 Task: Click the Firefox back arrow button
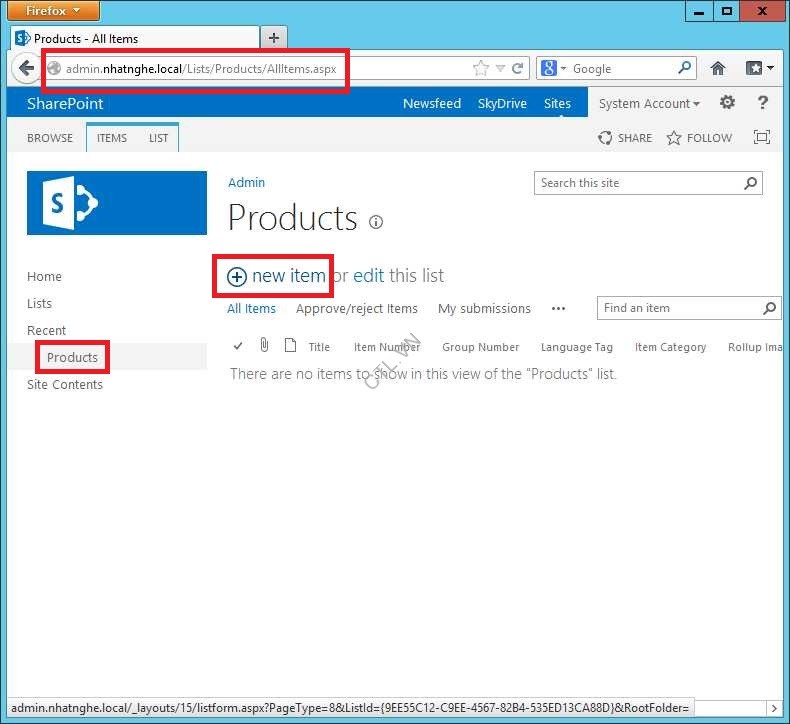point(26,69)
